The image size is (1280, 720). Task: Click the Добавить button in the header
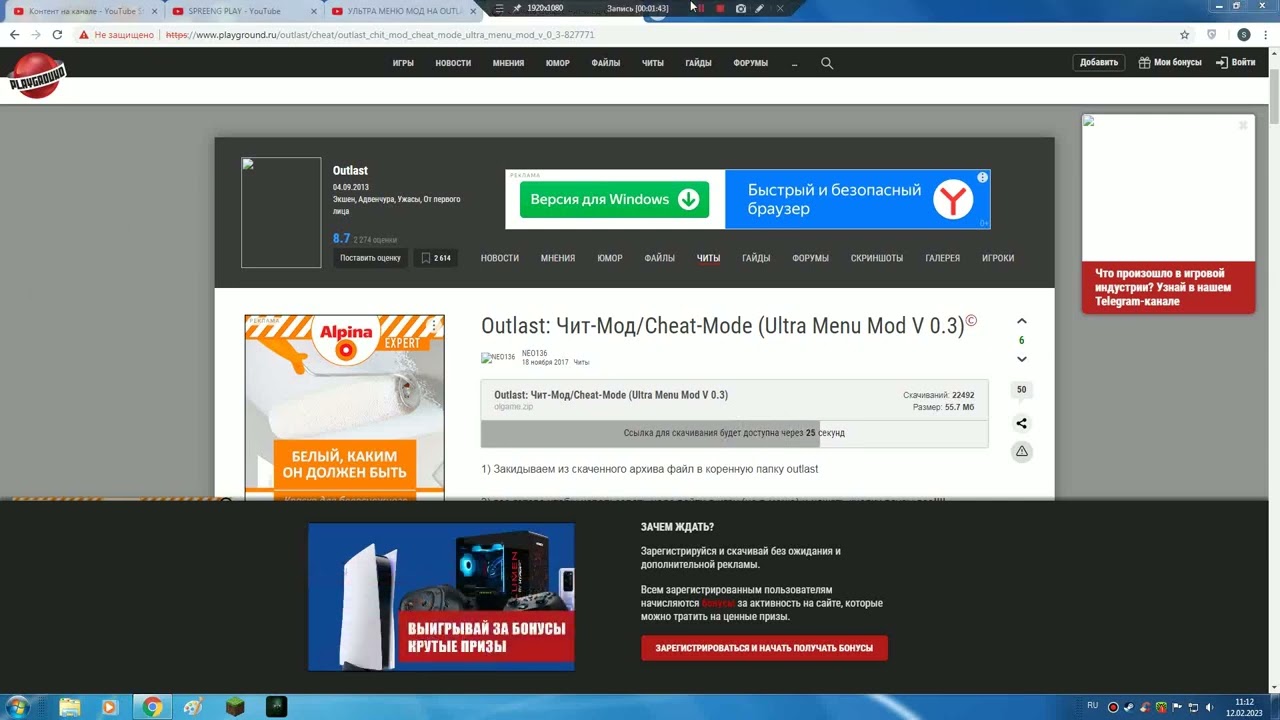click(1099, 62)
